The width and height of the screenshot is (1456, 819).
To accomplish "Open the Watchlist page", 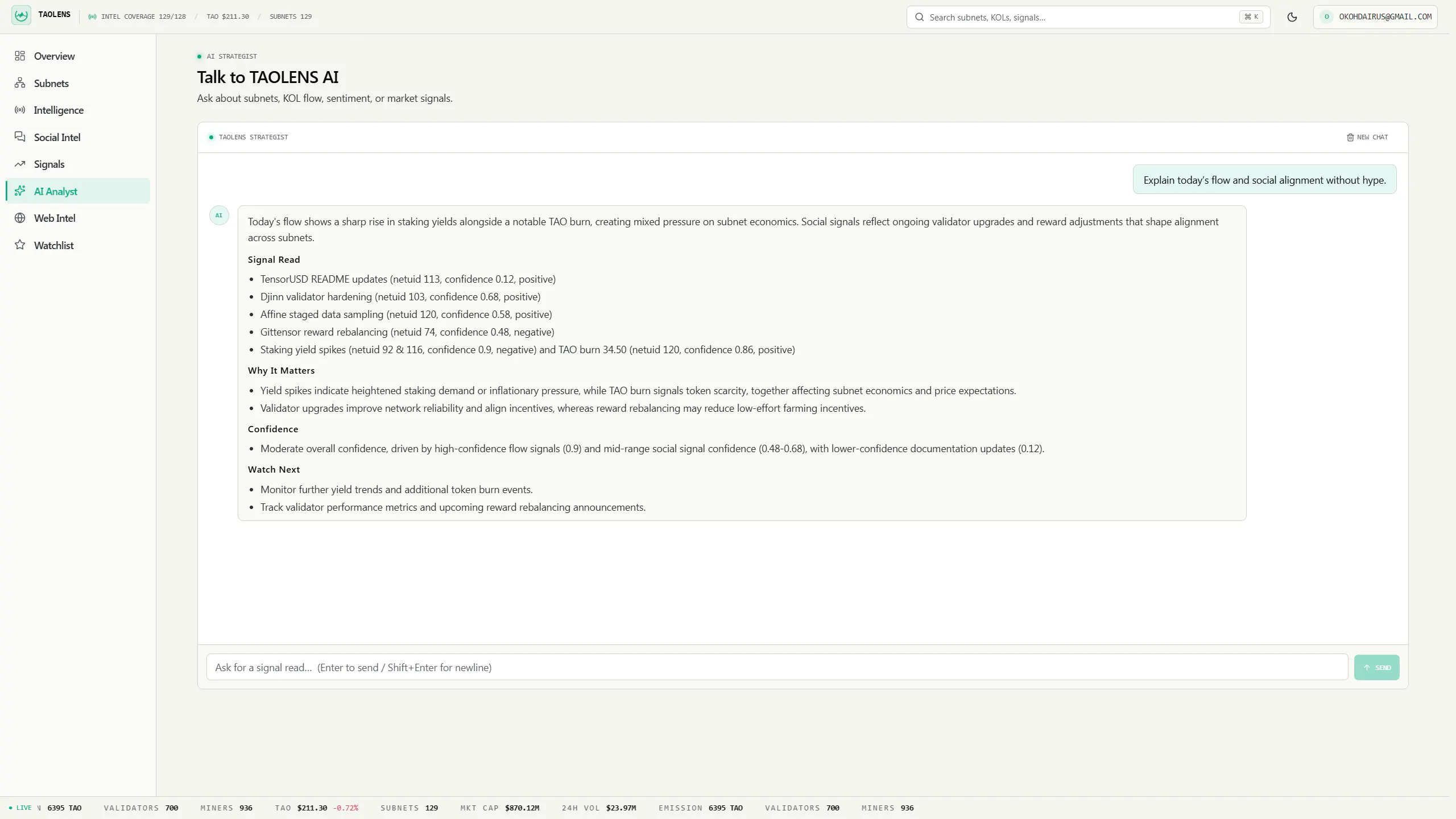I will coord(78,245).
